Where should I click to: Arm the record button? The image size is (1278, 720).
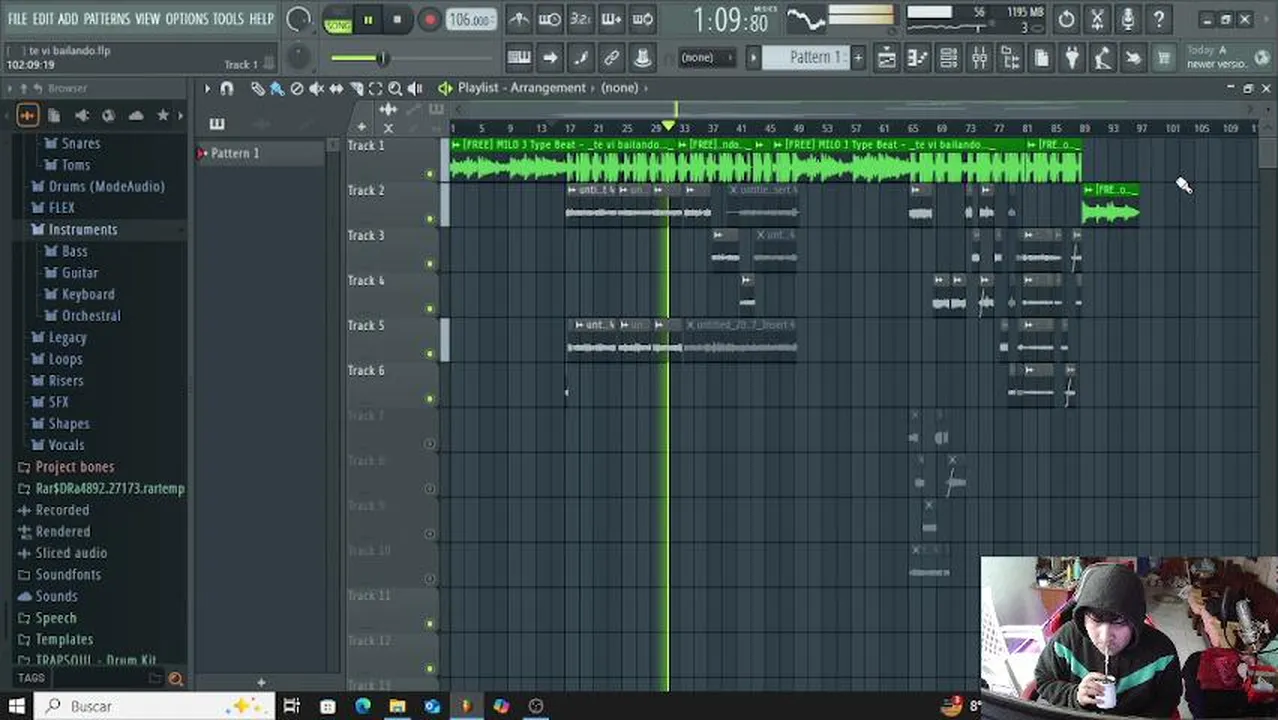point(429,20)
